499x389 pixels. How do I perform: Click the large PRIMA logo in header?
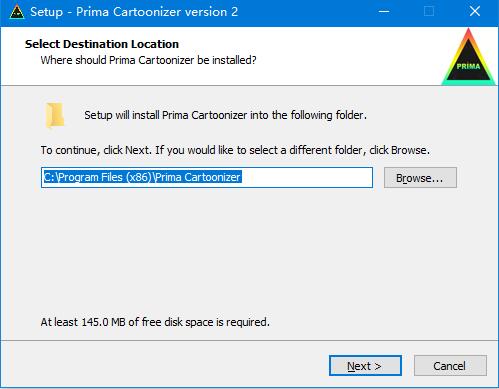coord(468,57)
